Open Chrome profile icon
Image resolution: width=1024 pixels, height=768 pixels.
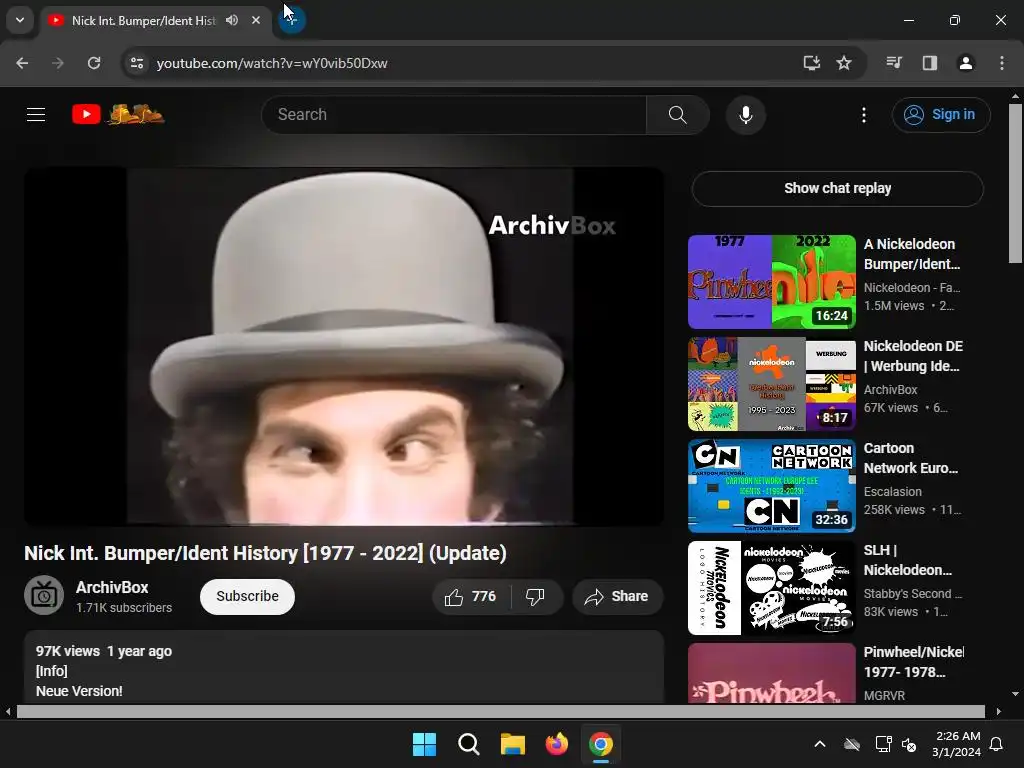click(x=966, y=63)
